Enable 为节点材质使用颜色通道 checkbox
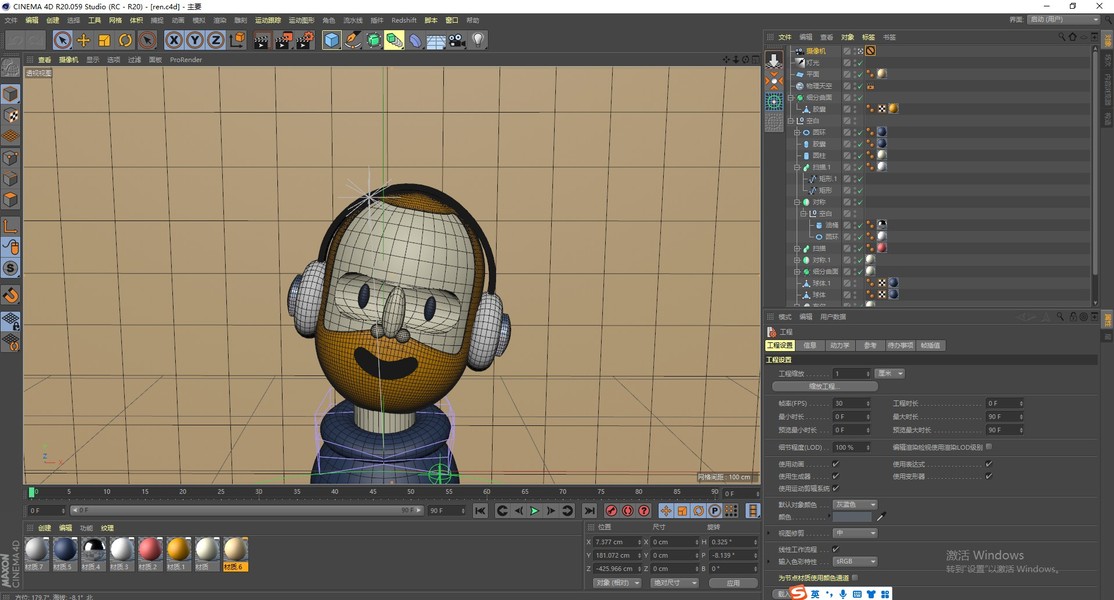 click(855, 578)
